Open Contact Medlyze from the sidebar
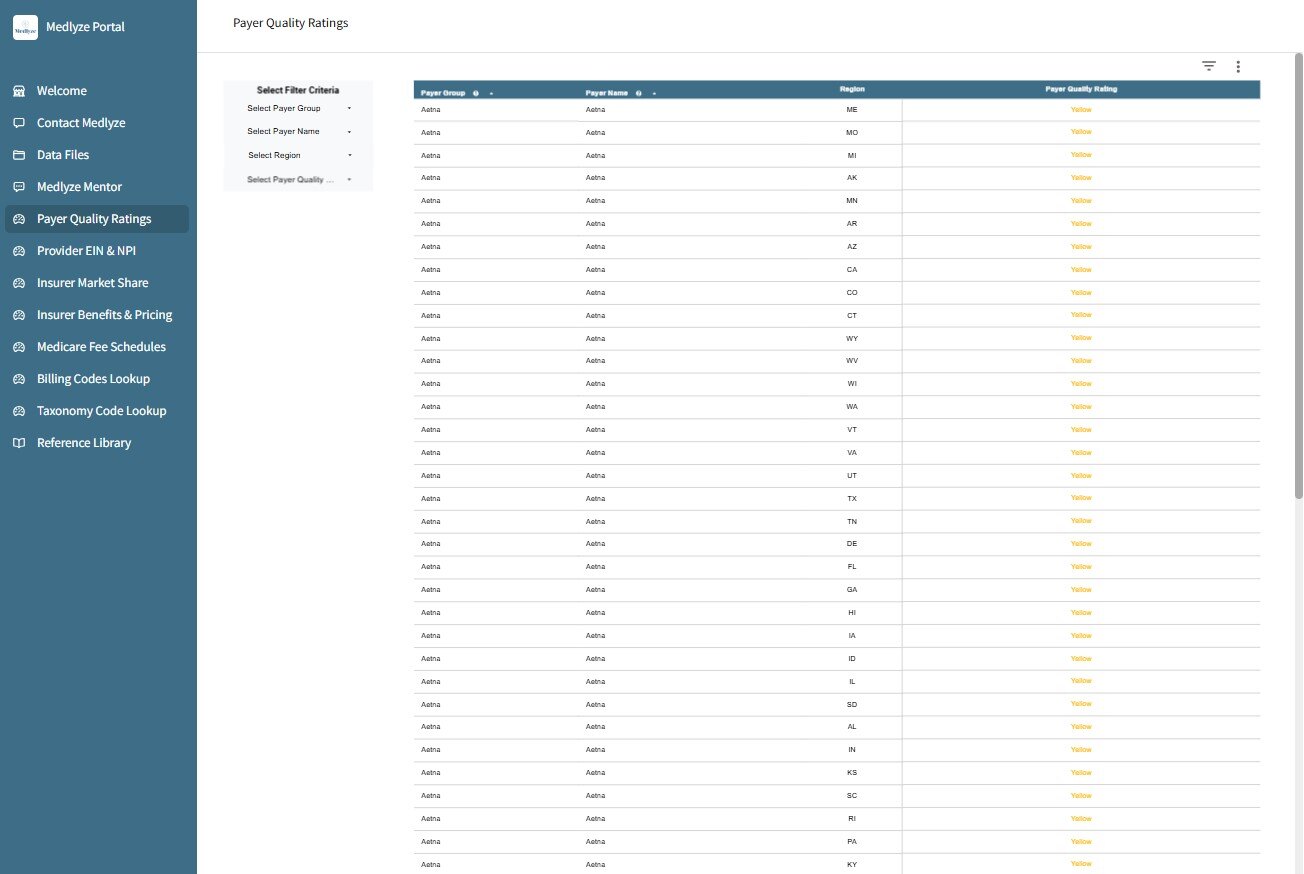This screenshot has width=1304, height=874. pos(98,123)
